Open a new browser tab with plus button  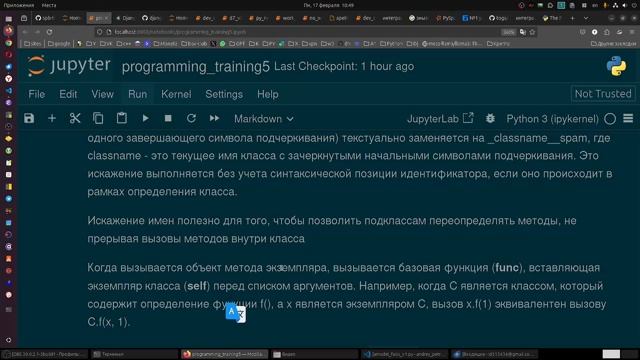tap(572, 18)
